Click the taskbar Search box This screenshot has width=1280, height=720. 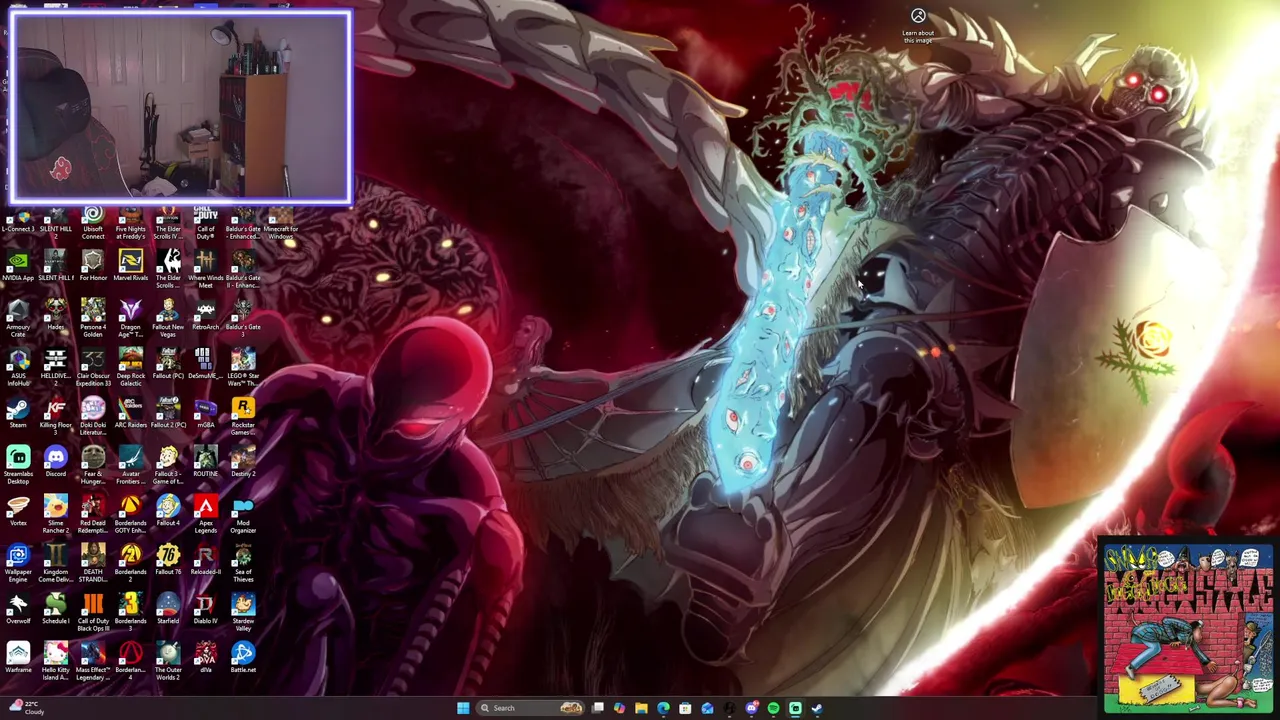point(530,708)
